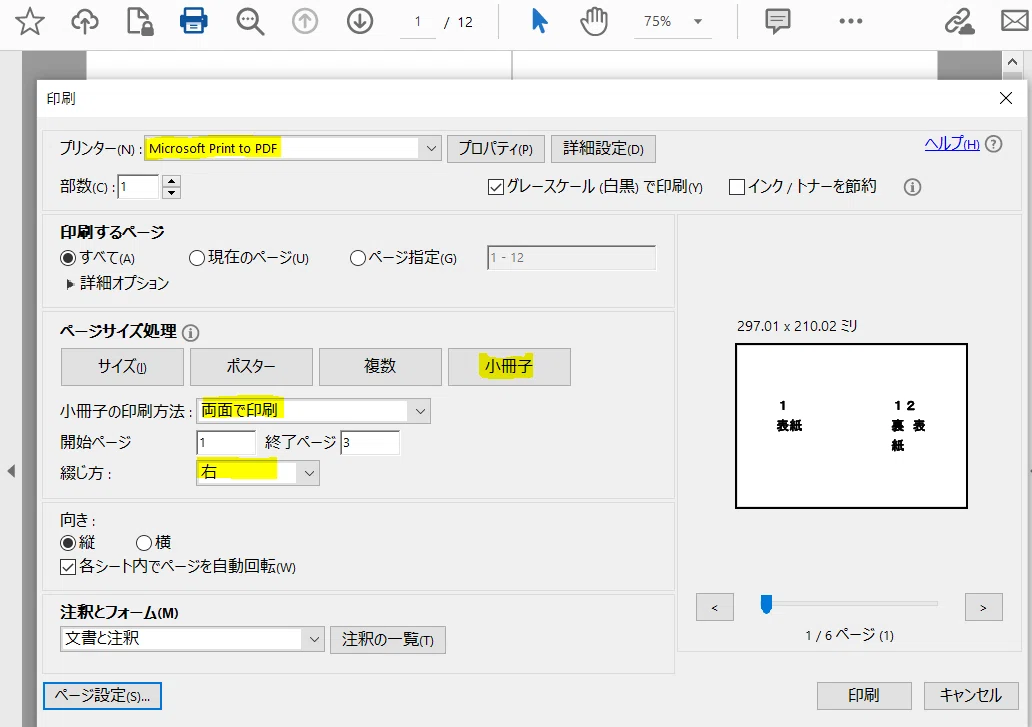
Task: Decrease copies with the down spinner arrow
Action: coord(171,193)
